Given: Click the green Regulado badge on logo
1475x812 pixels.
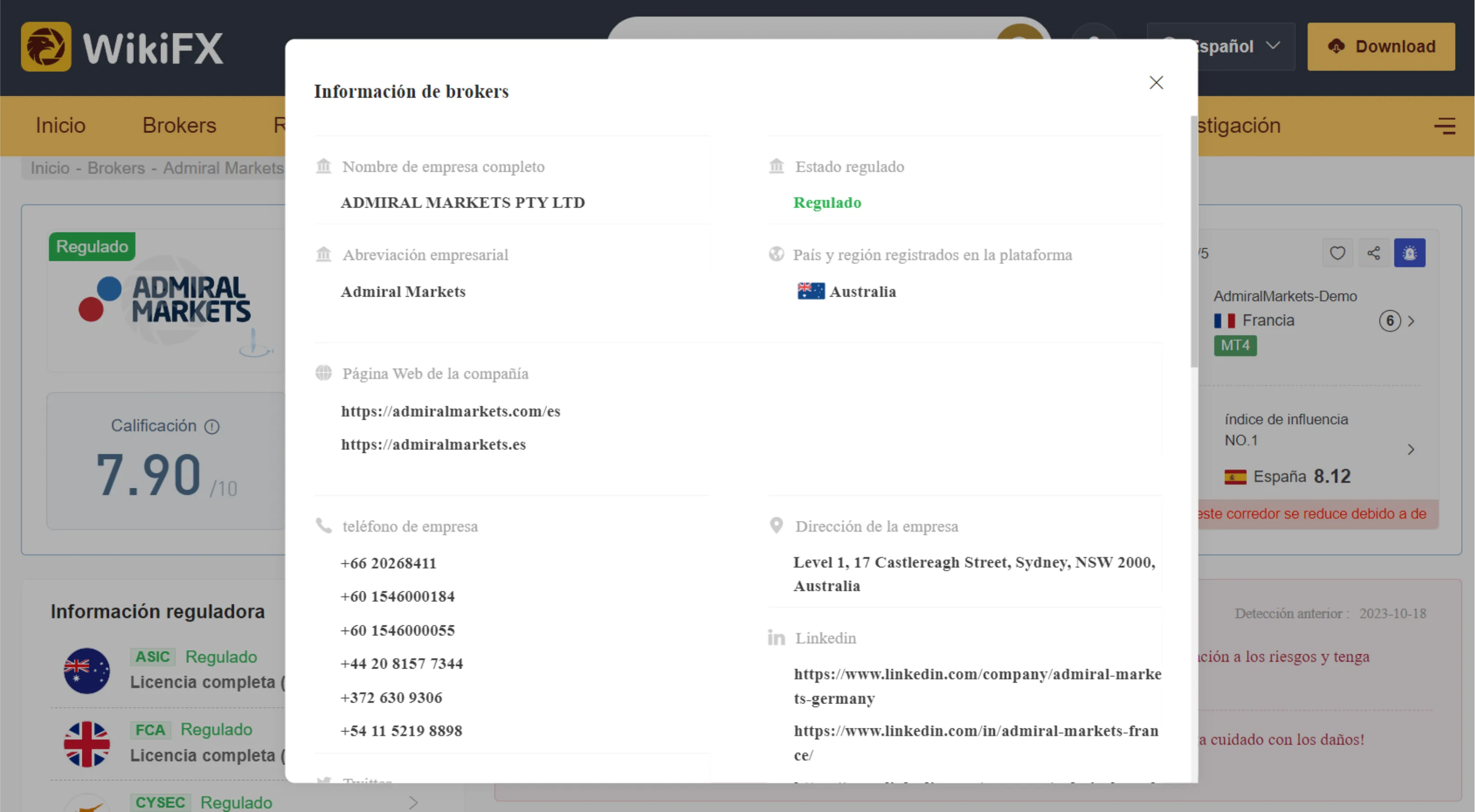Looking at the screenshot, I should click(x=92, y=246).
